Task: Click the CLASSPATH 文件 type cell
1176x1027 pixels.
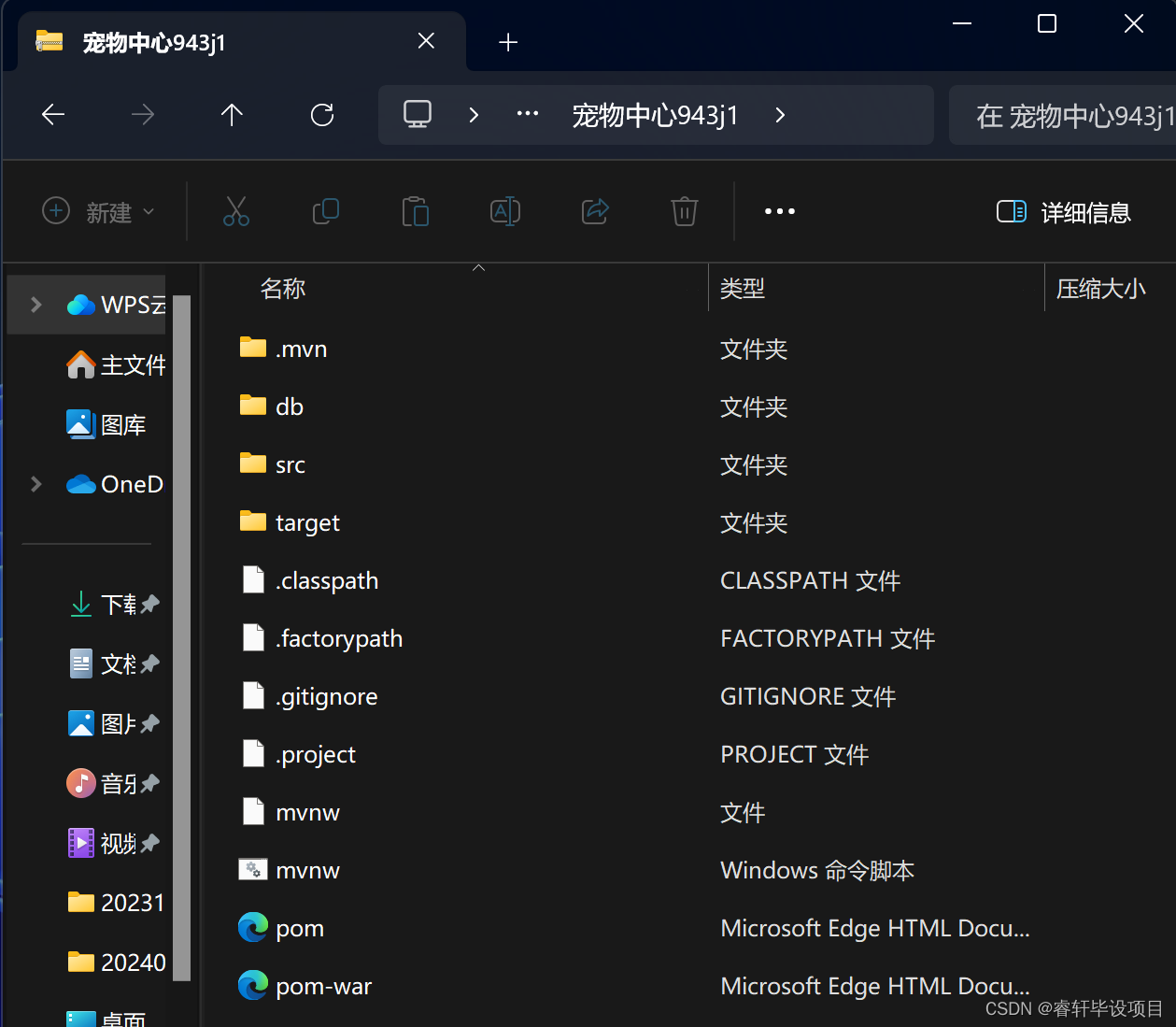Action: [810, 580]
